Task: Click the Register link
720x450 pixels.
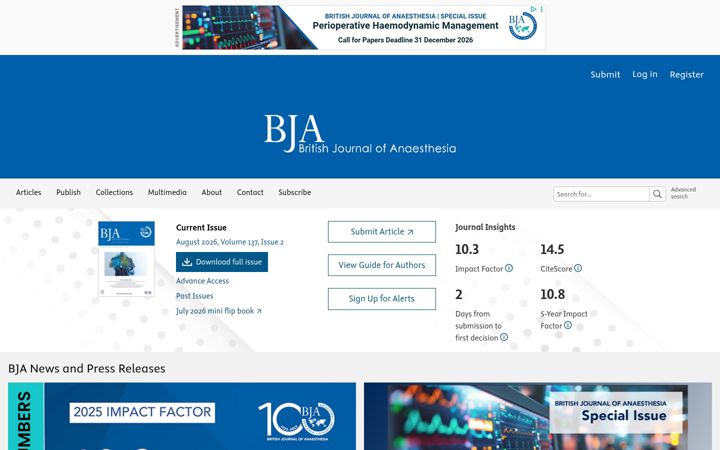Action: click(x=686, y=74)
